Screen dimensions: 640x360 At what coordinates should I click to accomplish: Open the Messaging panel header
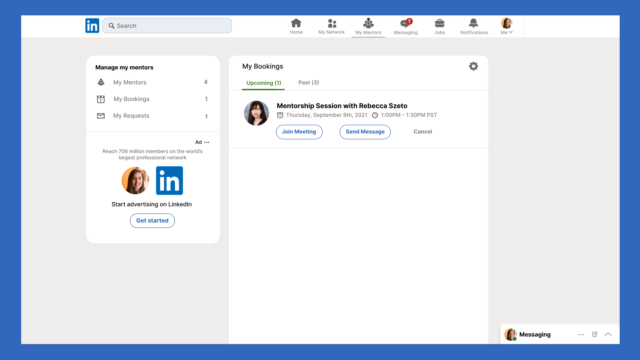[560, 334]
